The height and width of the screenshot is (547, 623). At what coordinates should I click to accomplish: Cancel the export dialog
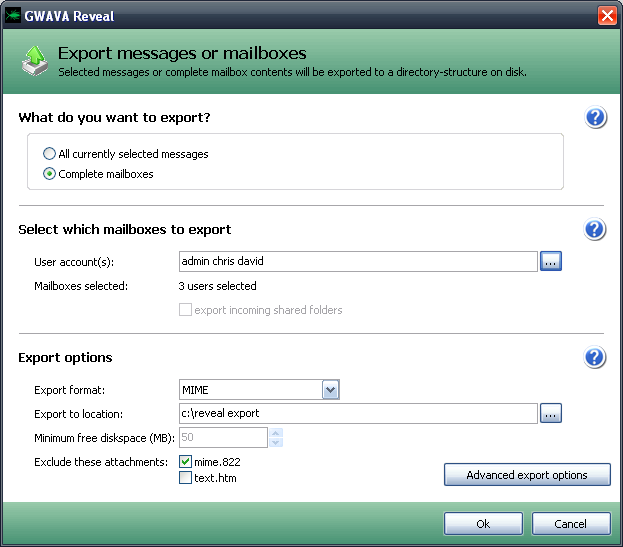coord(571,524)
